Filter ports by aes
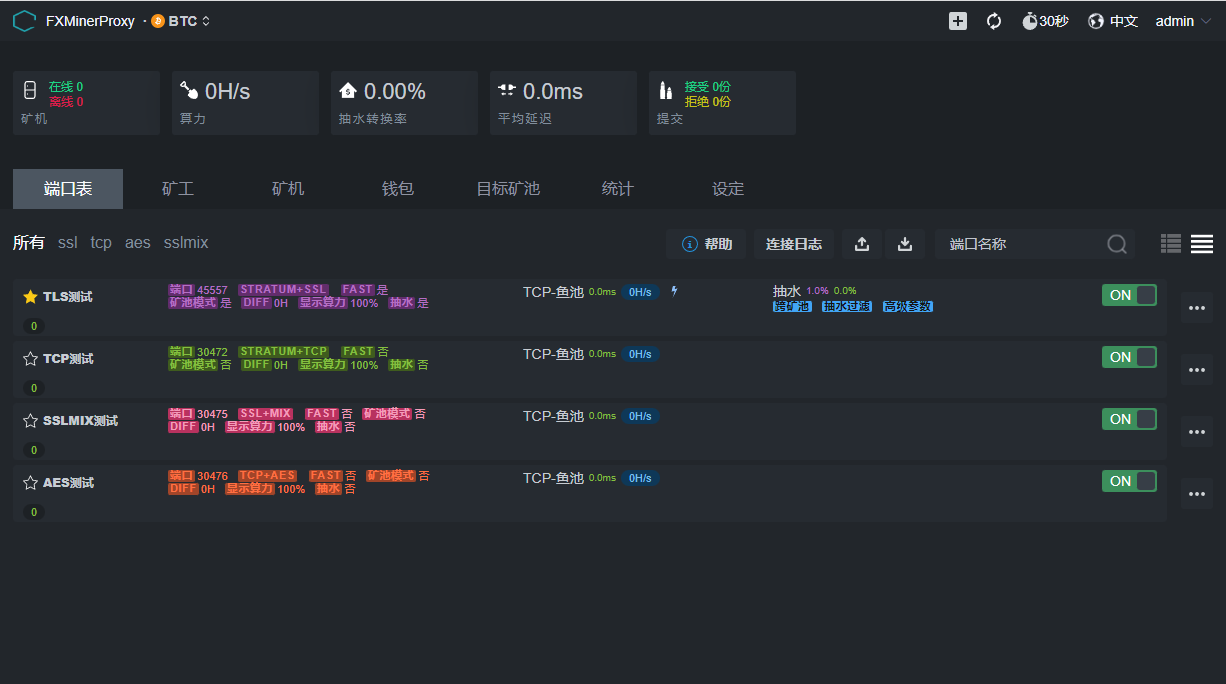1226x684 pixels. click(x=138, y=243)
